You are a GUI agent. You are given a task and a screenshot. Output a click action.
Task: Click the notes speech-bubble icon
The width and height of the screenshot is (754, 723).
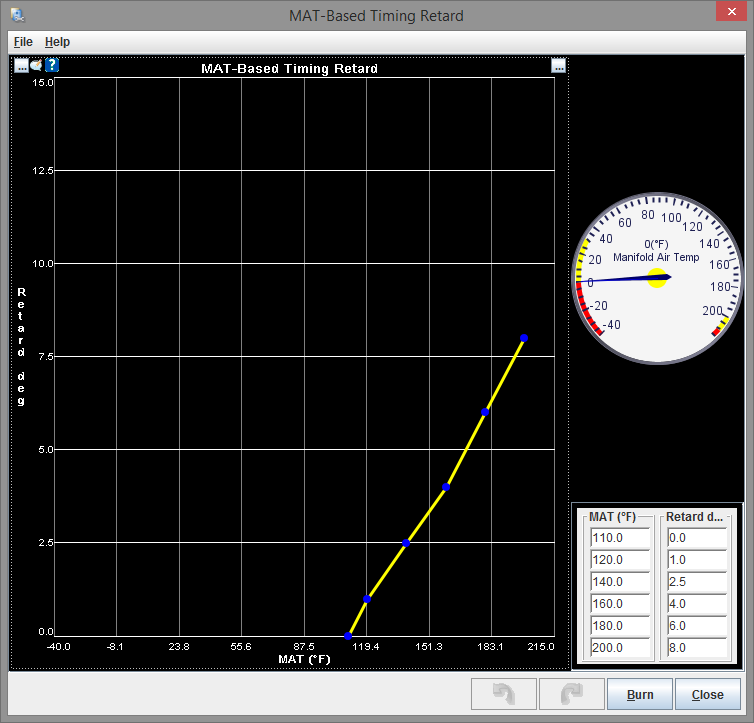tap(36, 66)
